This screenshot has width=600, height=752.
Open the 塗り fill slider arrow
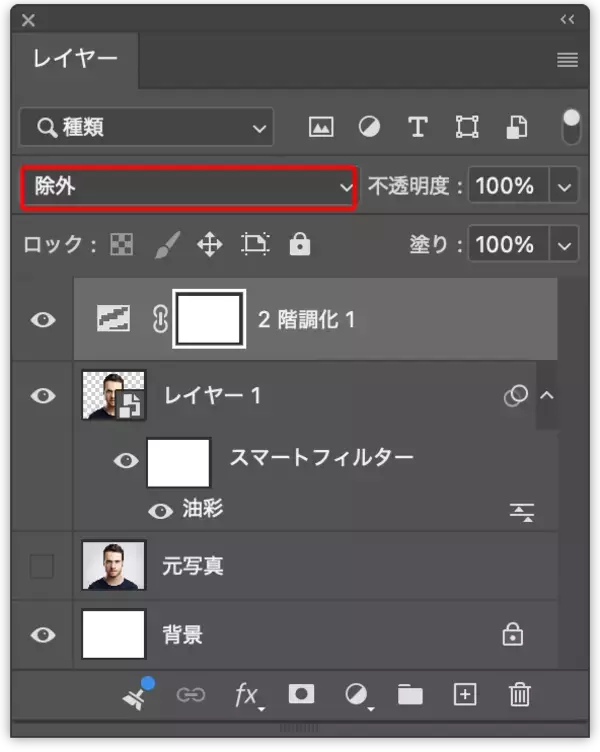point(564,245)
